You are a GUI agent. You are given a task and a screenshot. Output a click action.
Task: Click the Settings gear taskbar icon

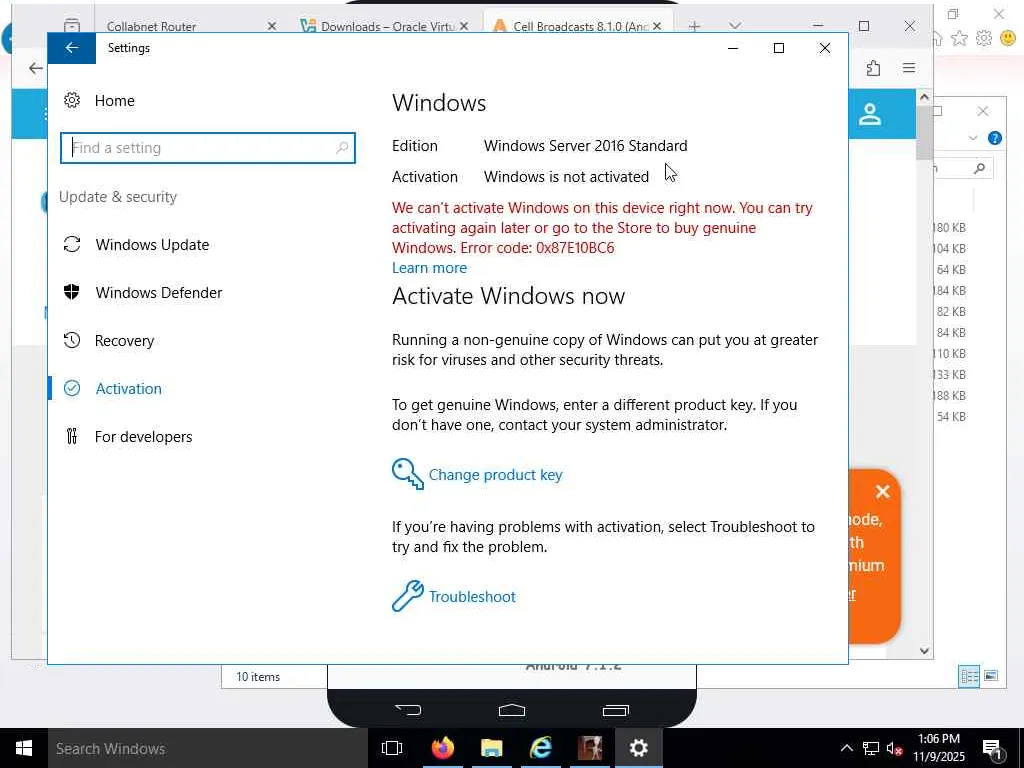639,748
